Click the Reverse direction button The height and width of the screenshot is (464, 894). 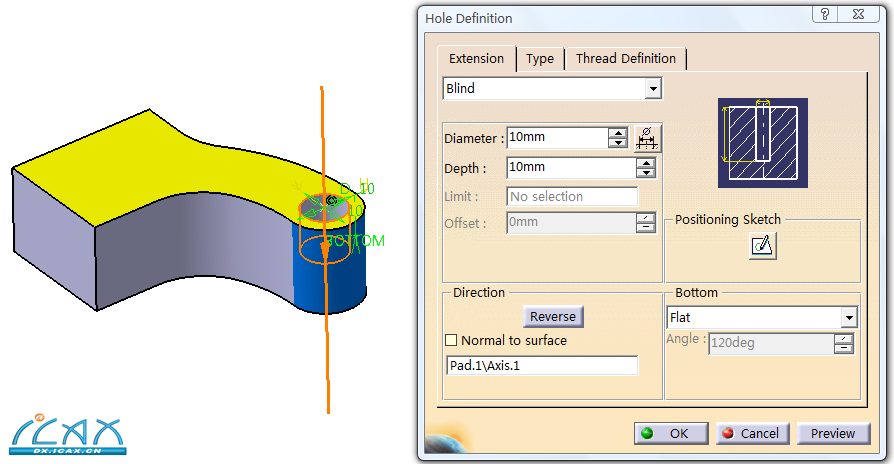[x=553, y=316]
